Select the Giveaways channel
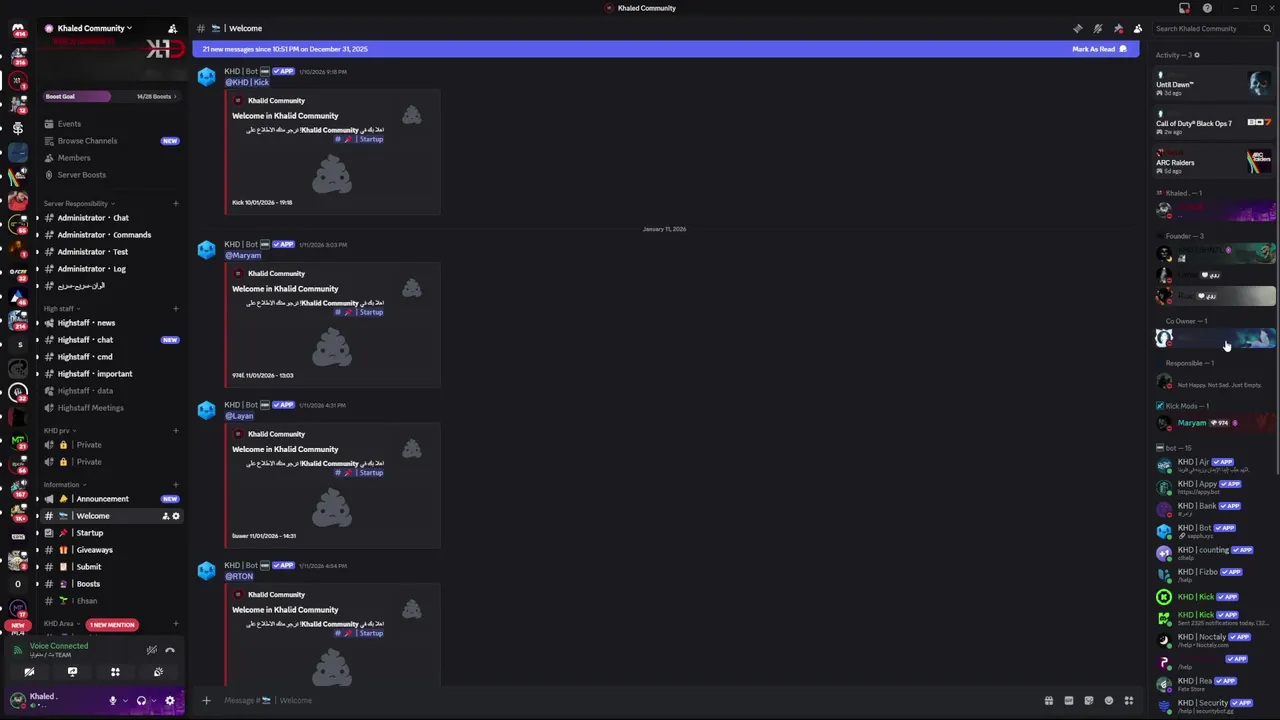Viewport: 1280px width, 720px height. pyautogui.click(x=110, y=550)
